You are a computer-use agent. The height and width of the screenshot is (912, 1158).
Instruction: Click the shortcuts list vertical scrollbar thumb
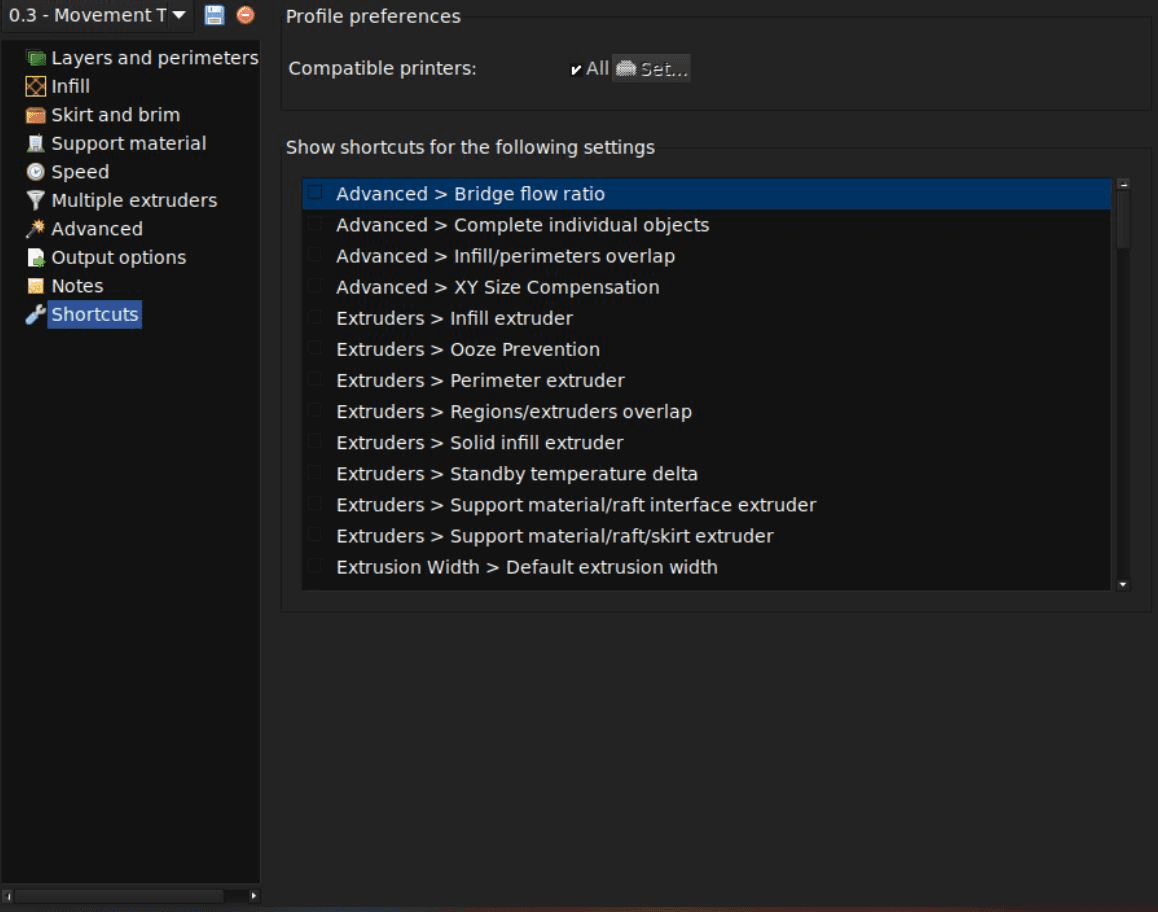[x=1123, y=220]
